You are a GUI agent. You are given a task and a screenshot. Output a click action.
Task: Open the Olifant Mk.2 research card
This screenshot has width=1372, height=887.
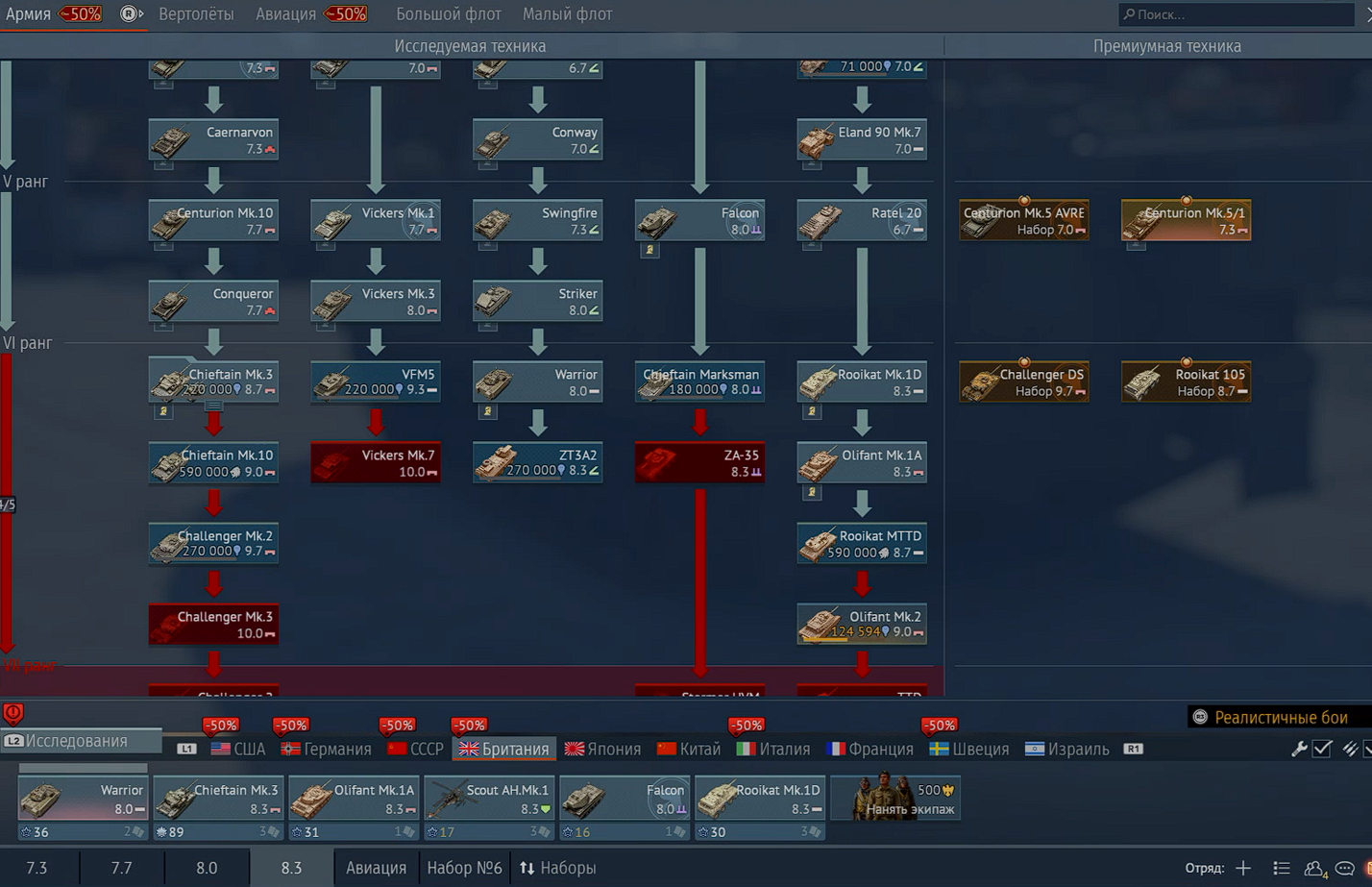pos(862,625)
